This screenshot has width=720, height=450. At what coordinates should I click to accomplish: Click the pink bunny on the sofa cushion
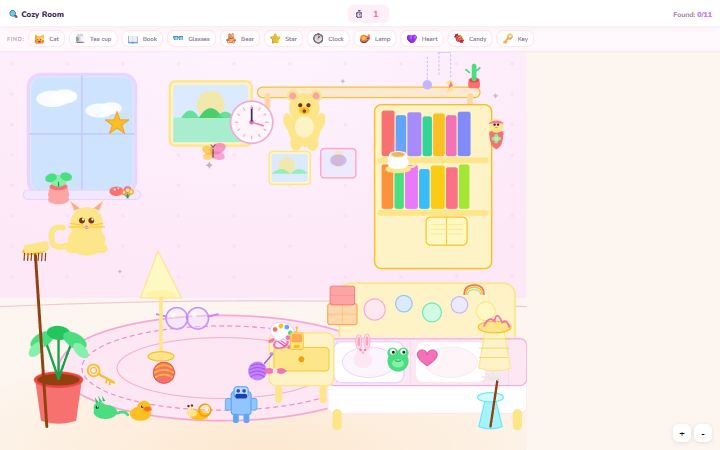pos(363,351)
